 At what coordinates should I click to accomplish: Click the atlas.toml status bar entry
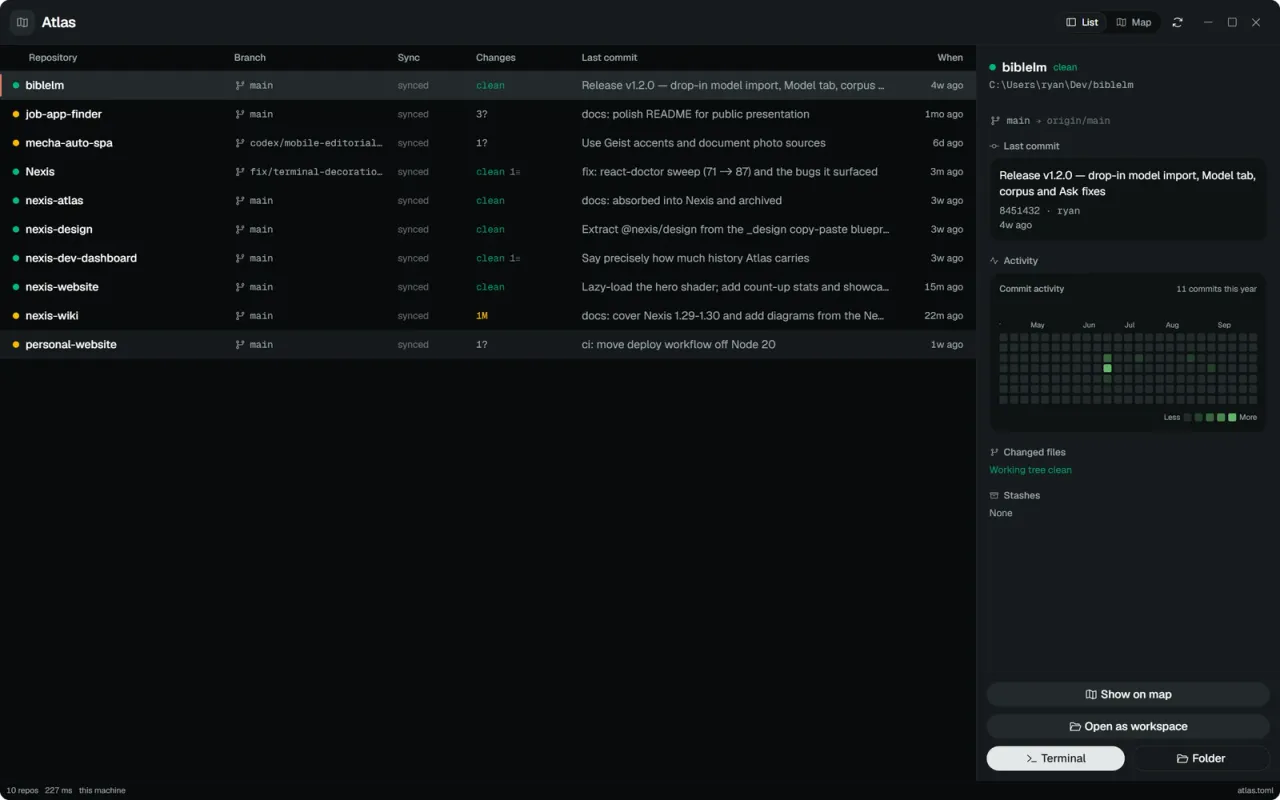click(1255, 790)
